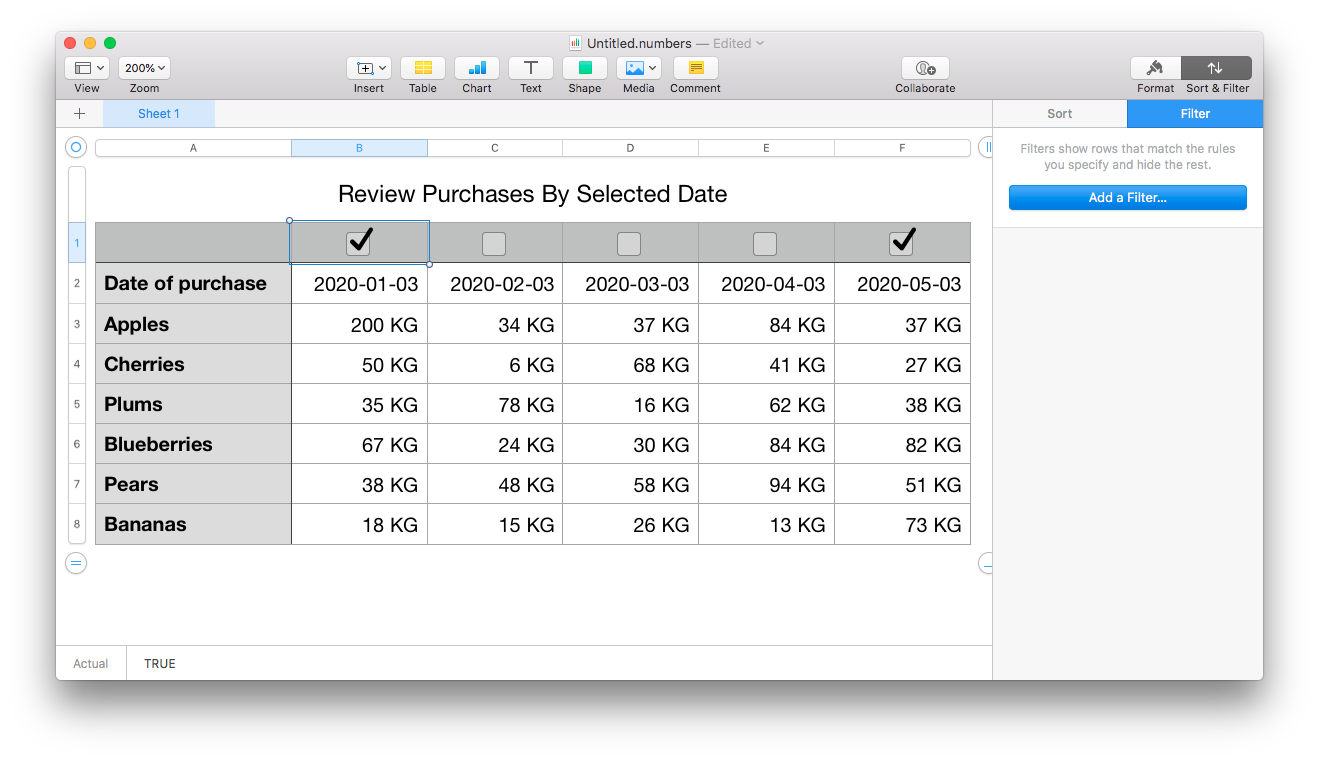Add a new sheet with plus button
The image size is (1319, 760).
pos(80,114)
